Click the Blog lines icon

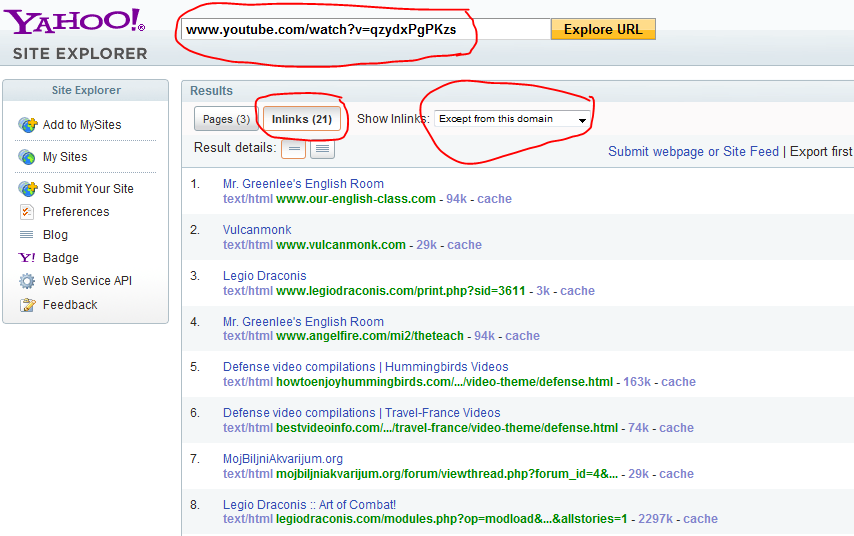(26, 235)
